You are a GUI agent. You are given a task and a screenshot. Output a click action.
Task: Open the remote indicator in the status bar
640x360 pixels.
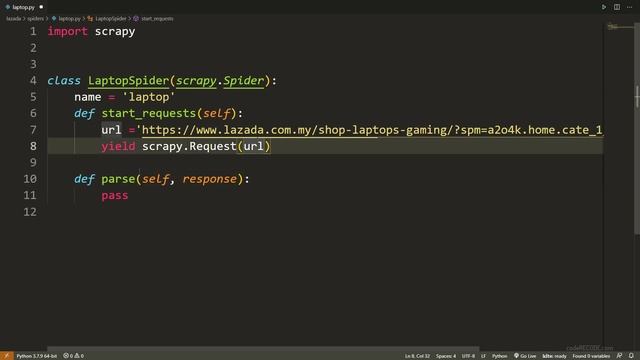(x=7, y=356)
